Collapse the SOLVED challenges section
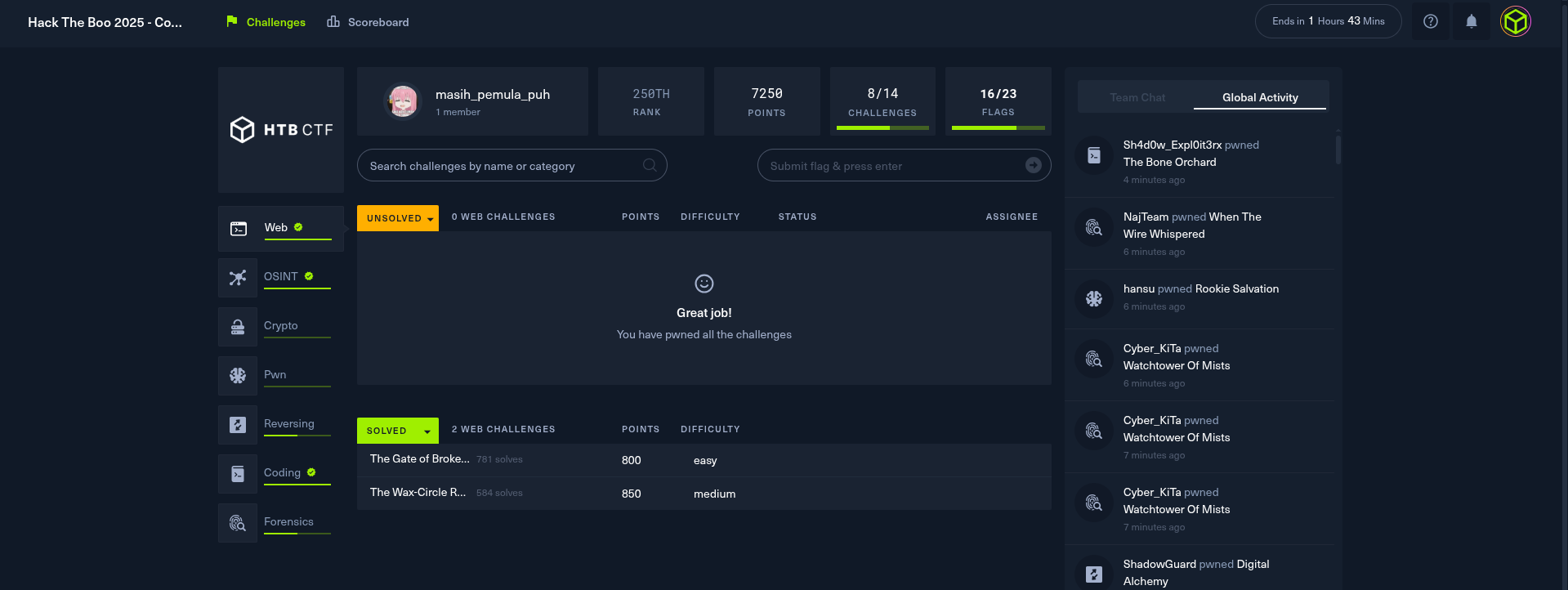Screen dimensions: 1568x590 pos(398,431)
